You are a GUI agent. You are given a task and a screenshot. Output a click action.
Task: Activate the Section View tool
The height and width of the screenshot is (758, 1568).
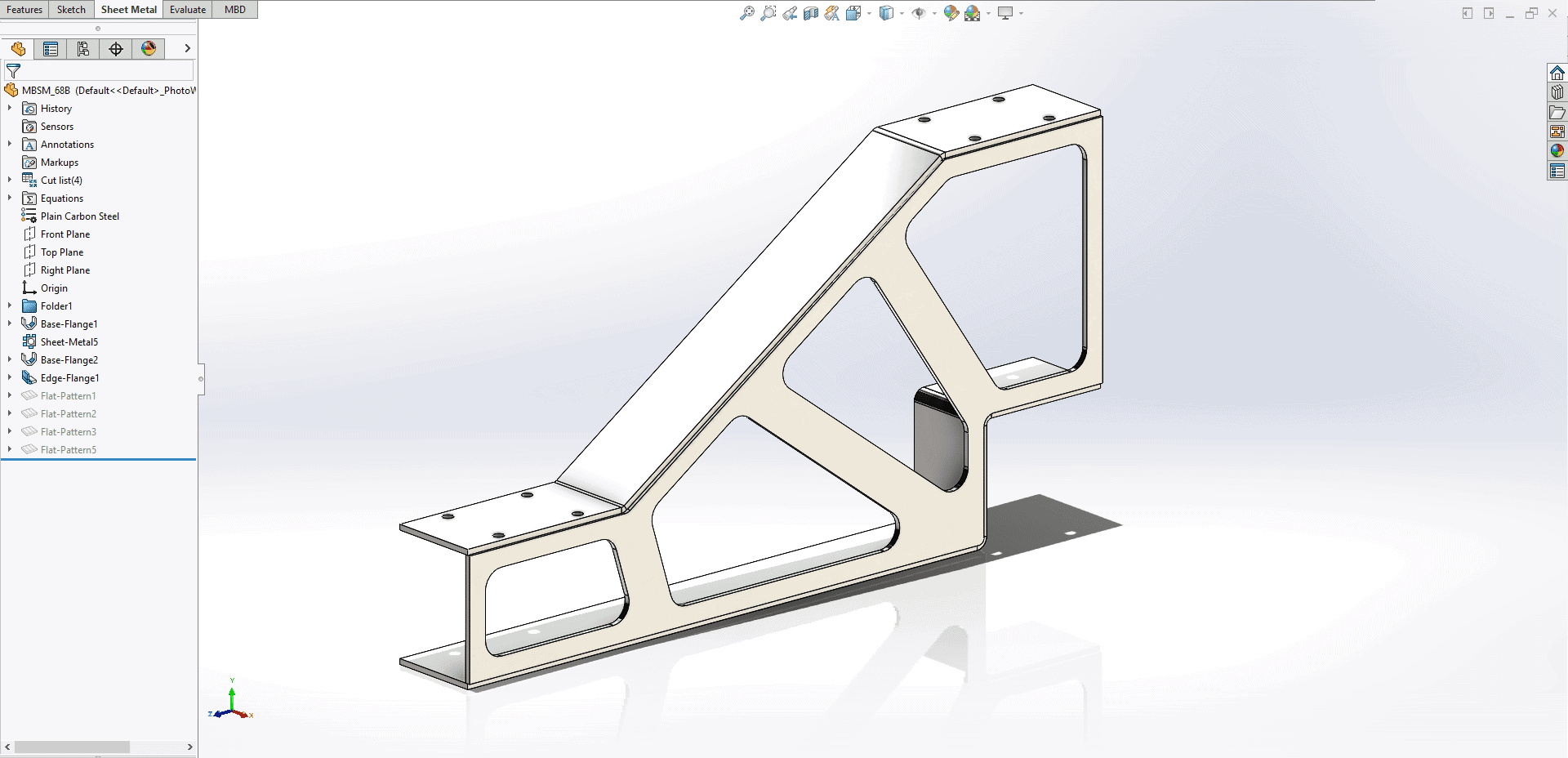[811, 13]
